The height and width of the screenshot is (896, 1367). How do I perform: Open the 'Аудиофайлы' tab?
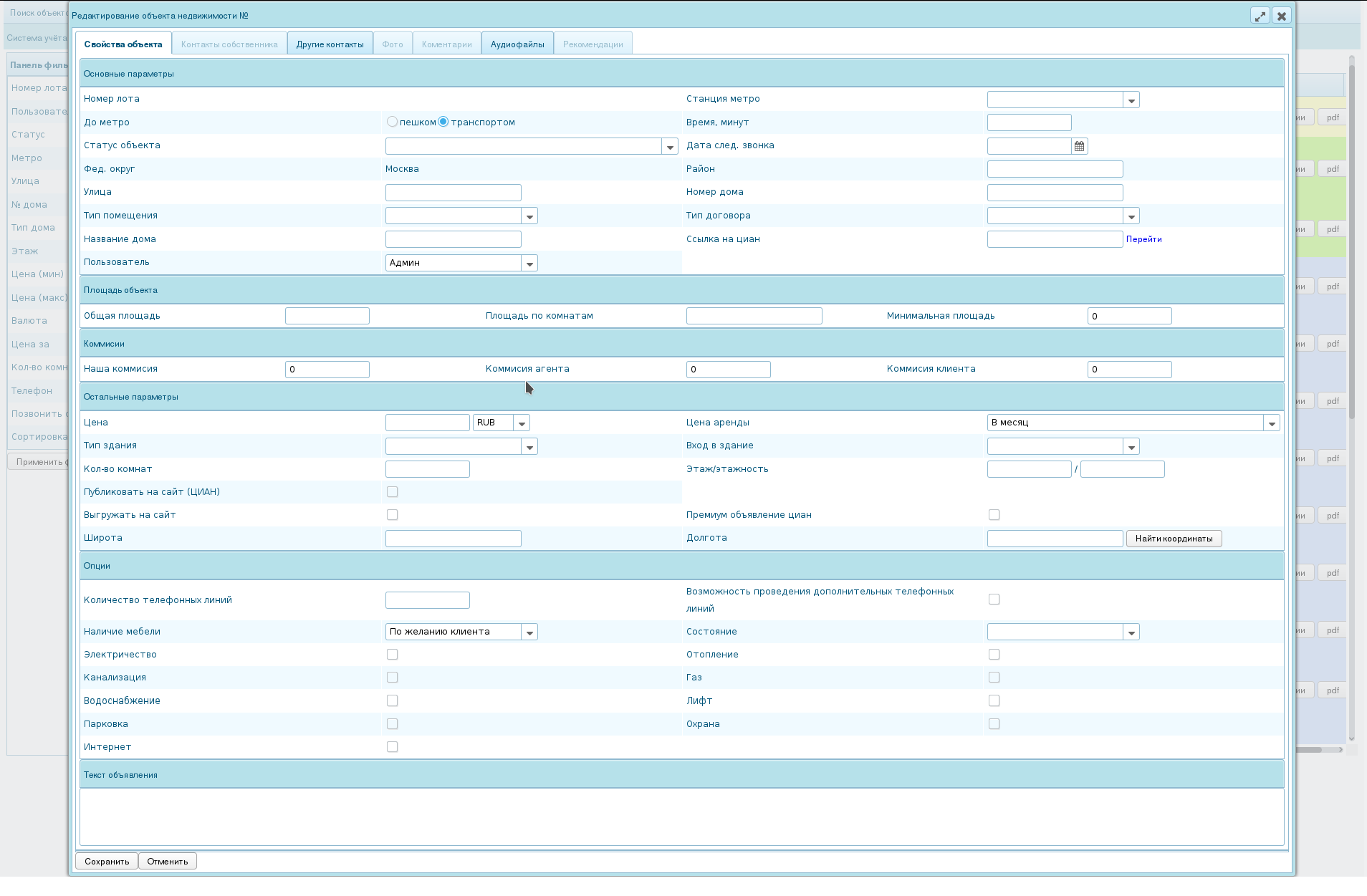point(517,44)
